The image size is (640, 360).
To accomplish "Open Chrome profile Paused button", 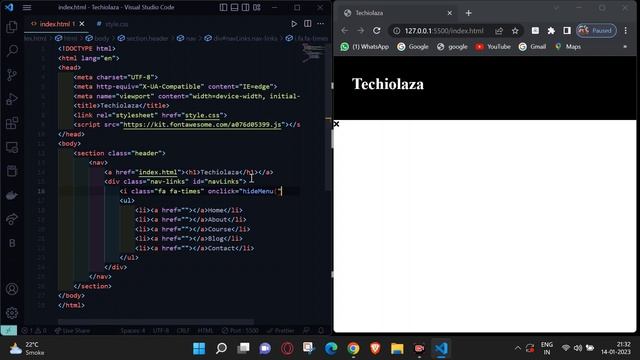I will pyautogui.click(x=596, y=31).
